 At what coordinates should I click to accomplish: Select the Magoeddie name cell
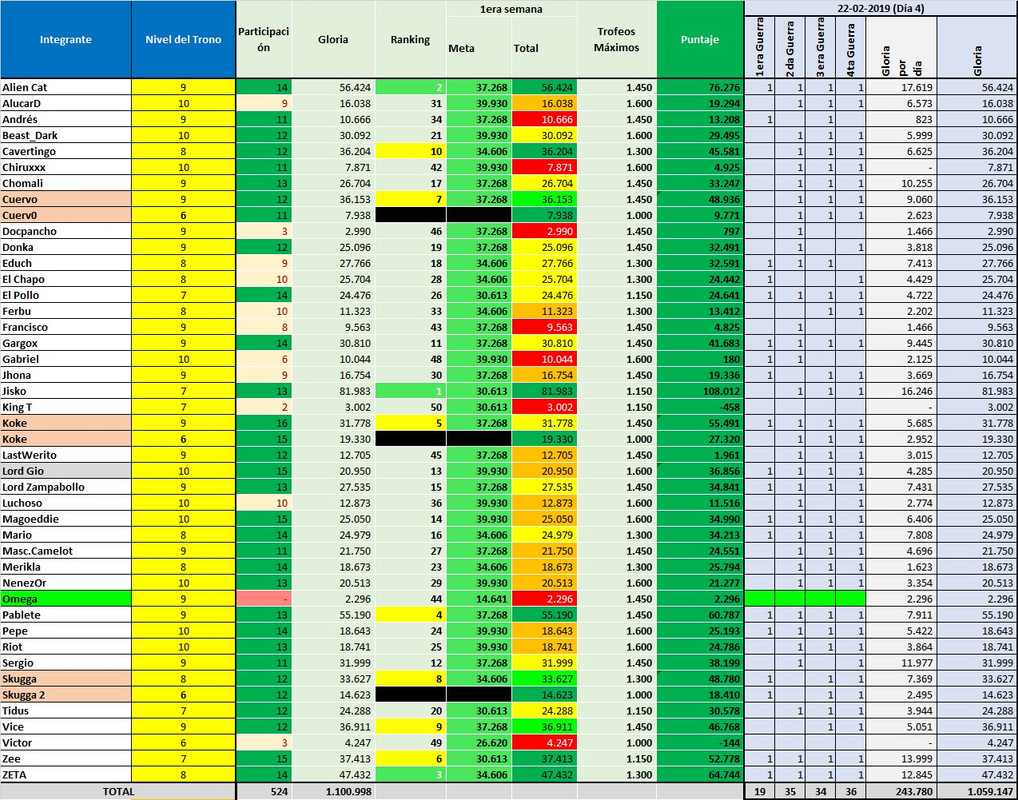tap(66, 519)
